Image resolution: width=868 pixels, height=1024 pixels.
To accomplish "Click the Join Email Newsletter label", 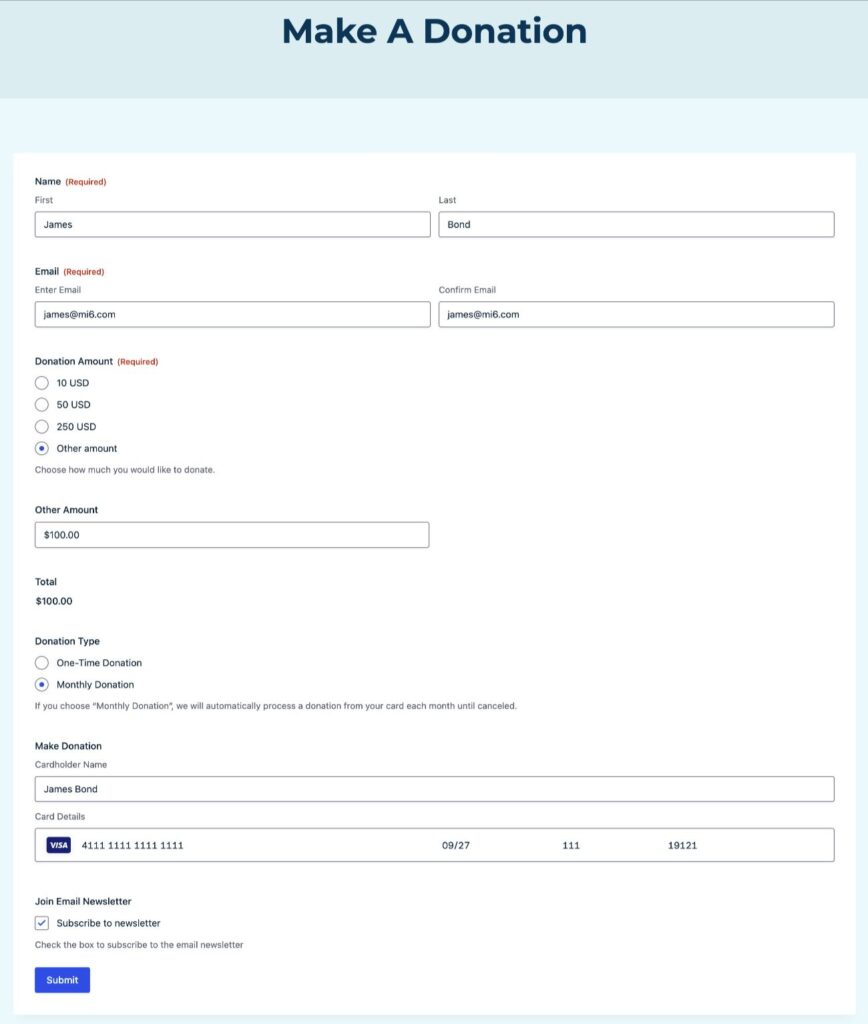I will [83, 901].
